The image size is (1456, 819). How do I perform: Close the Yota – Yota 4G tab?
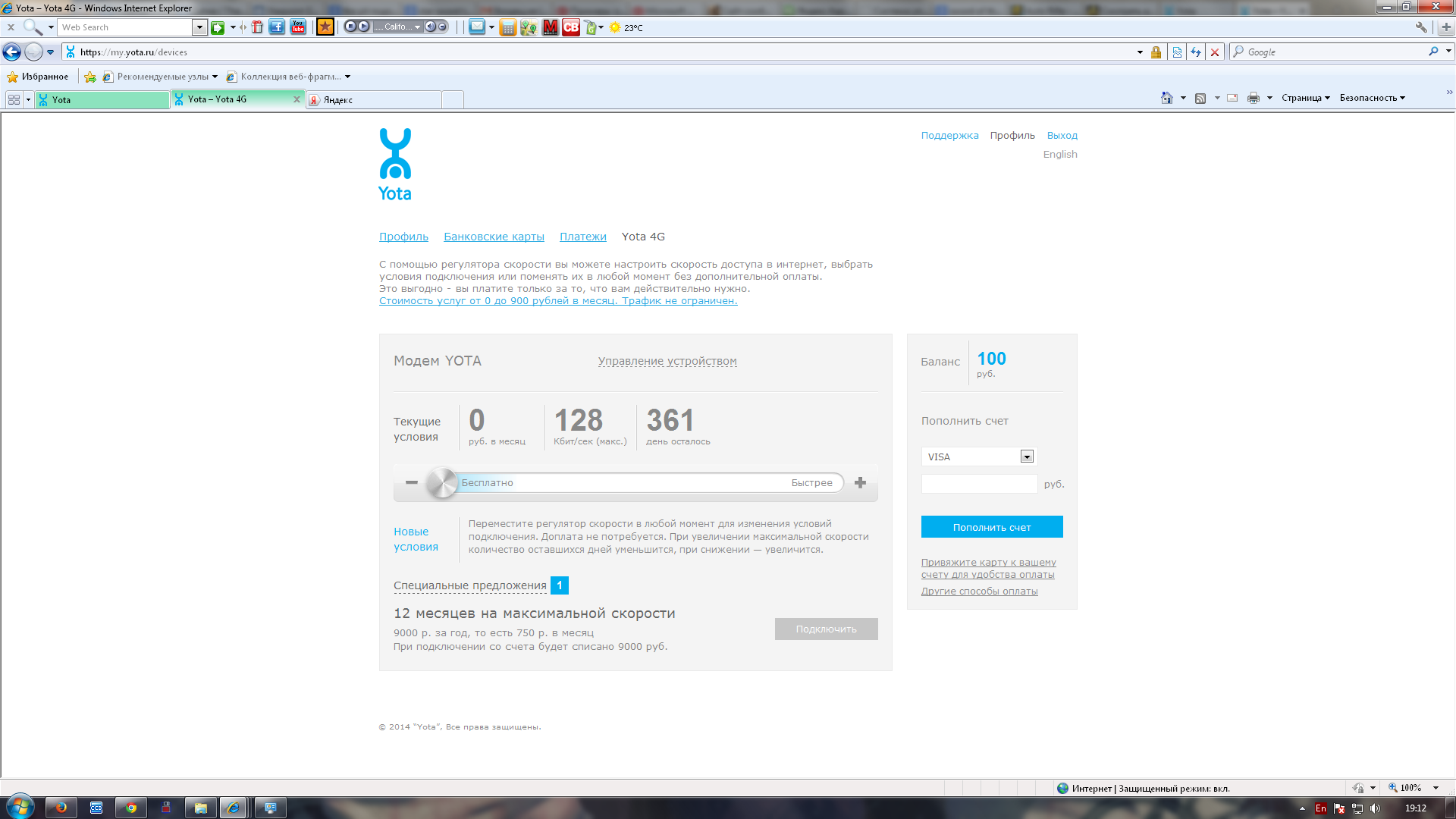coord(297,99)
